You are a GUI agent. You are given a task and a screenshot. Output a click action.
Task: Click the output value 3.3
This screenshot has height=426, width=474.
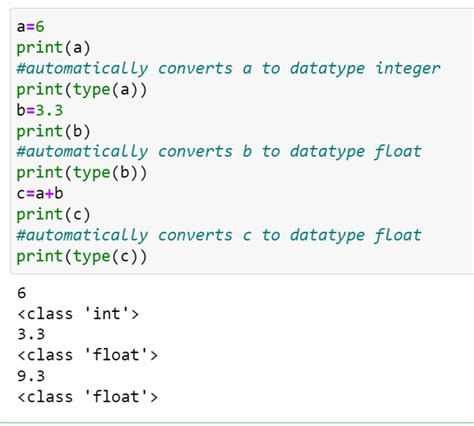[31, 334]
